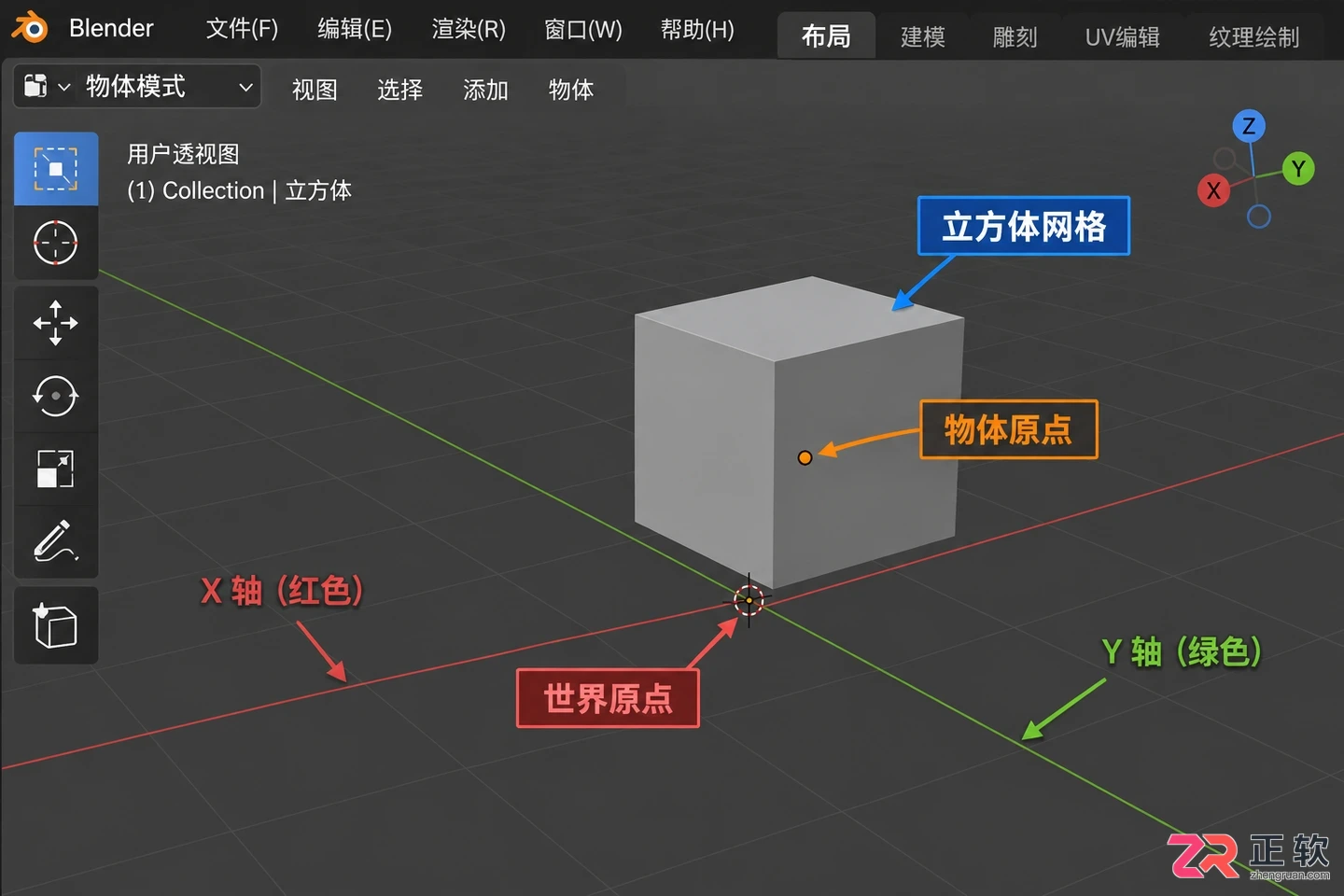Open the 物体 viewport menu
This screenshot has width=1344, height=896.
point(571,90)
